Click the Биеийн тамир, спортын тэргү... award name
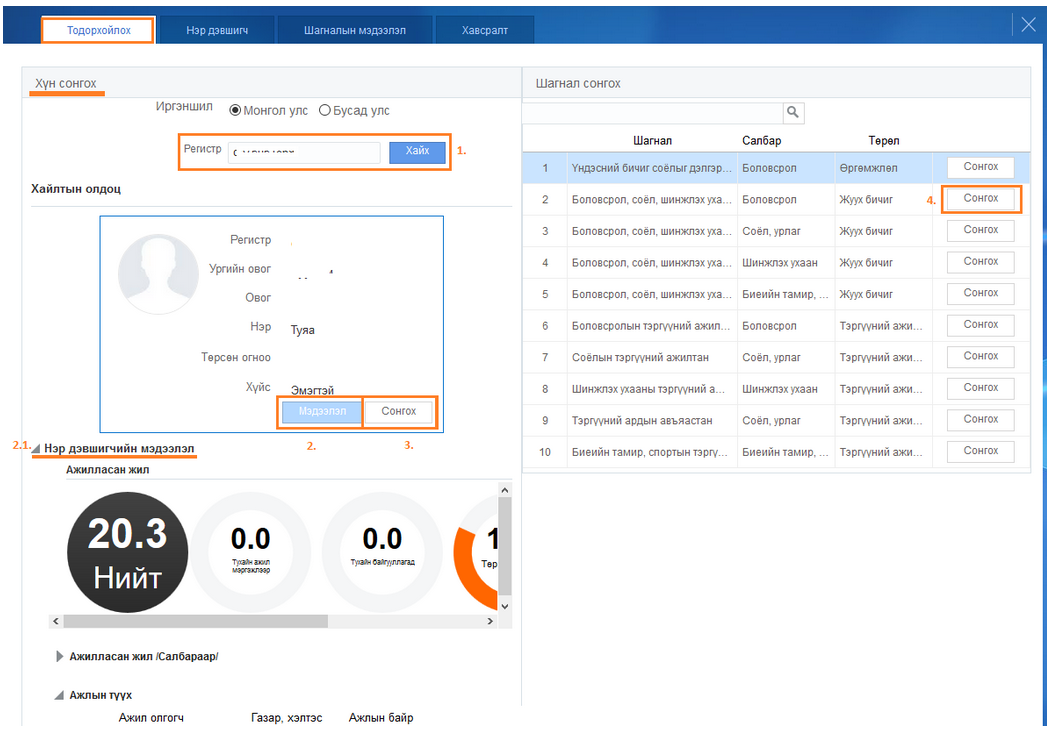 (650, 452)
